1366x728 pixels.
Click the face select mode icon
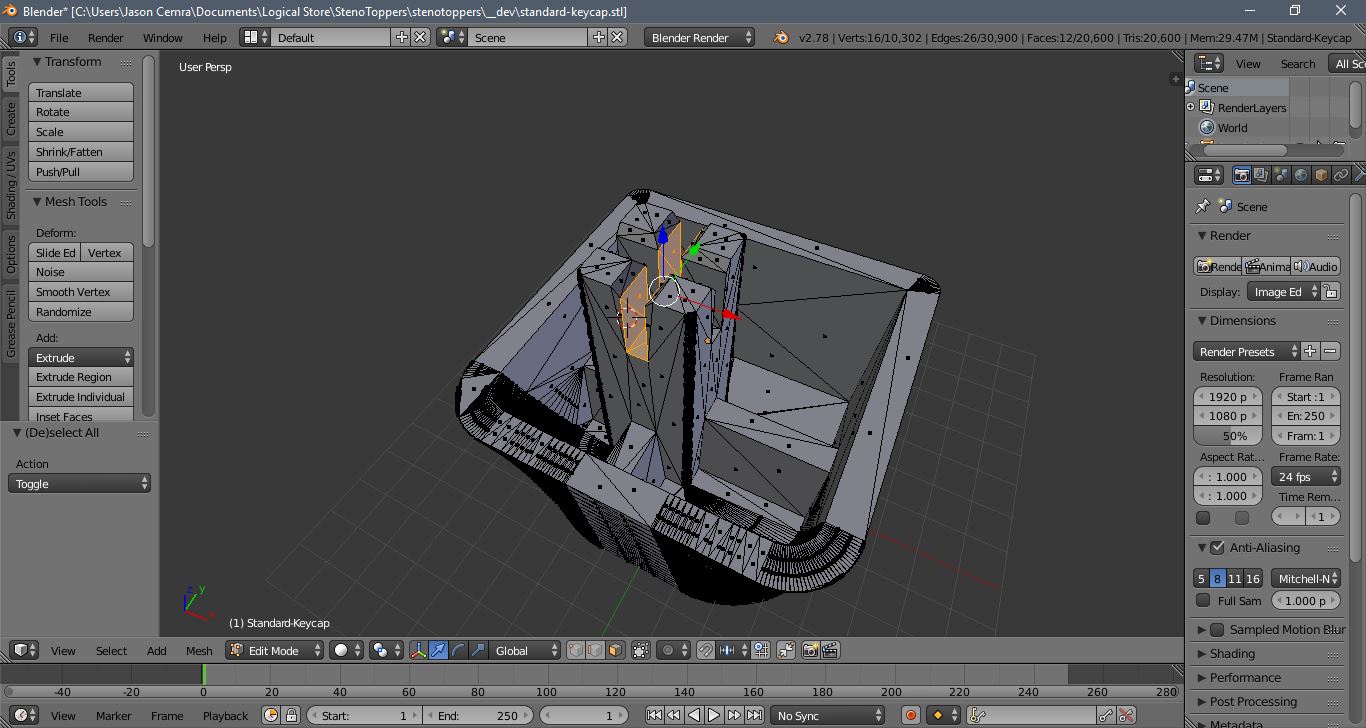tap(615, 650)
